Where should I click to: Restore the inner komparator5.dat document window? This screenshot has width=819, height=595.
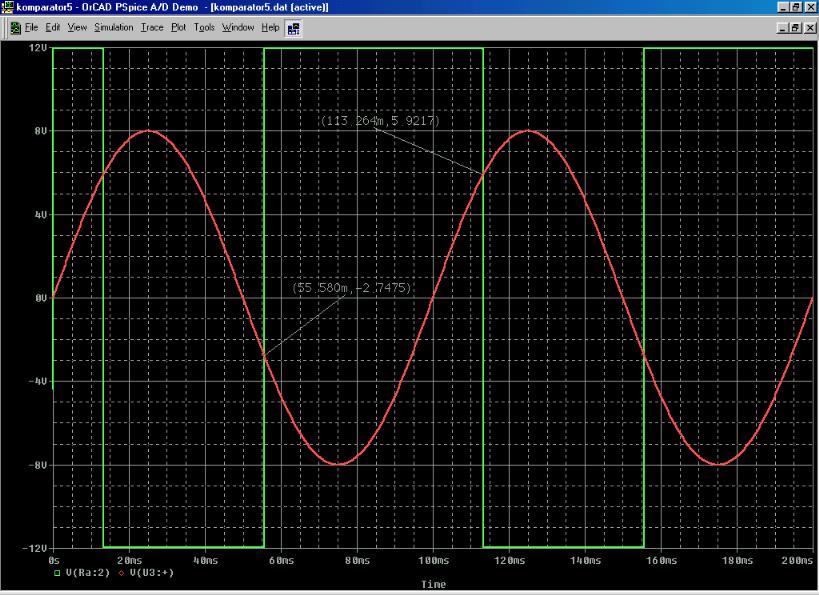(796, 27)
